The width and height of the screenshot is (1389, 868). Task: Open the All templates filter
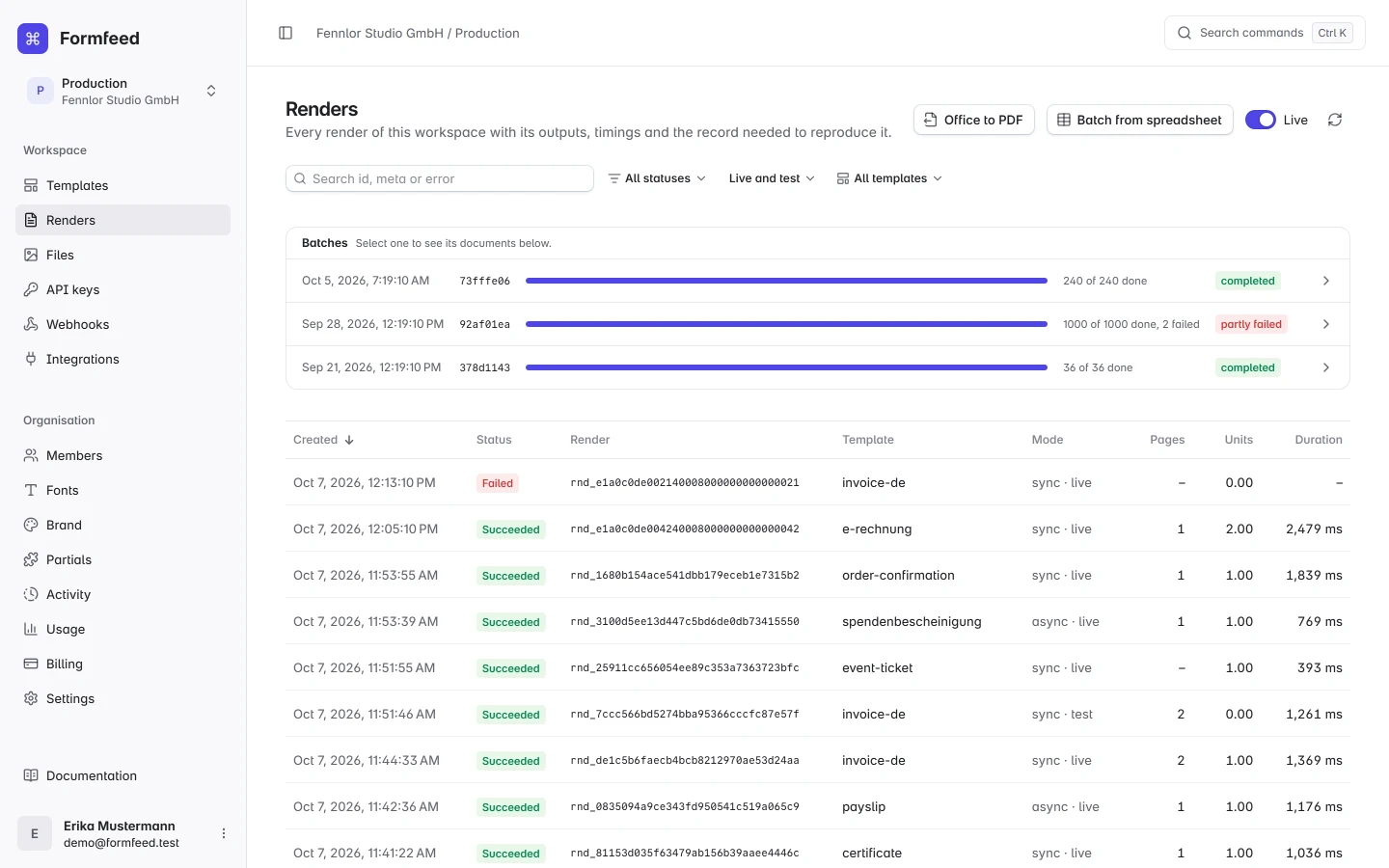click(889, 178)
